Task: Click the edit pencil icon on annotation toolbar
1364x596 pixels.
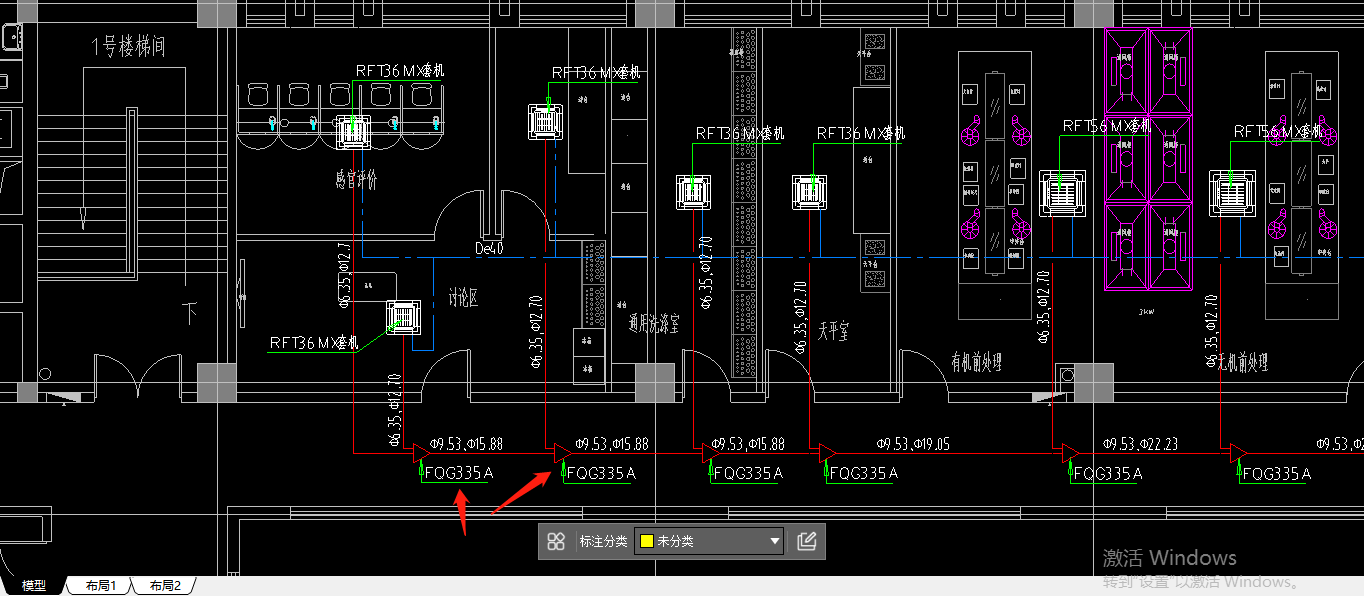Action: [807, 542]
